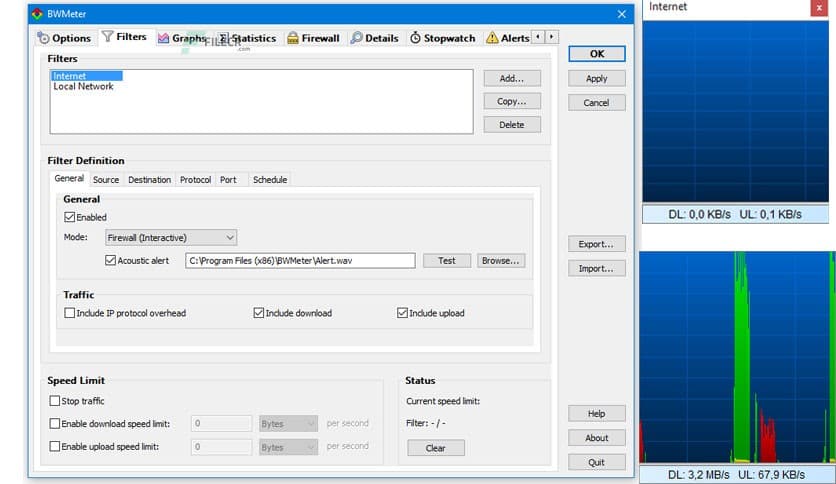Clear the current speed limit status

pyautogui.click(x=436, y=448)
